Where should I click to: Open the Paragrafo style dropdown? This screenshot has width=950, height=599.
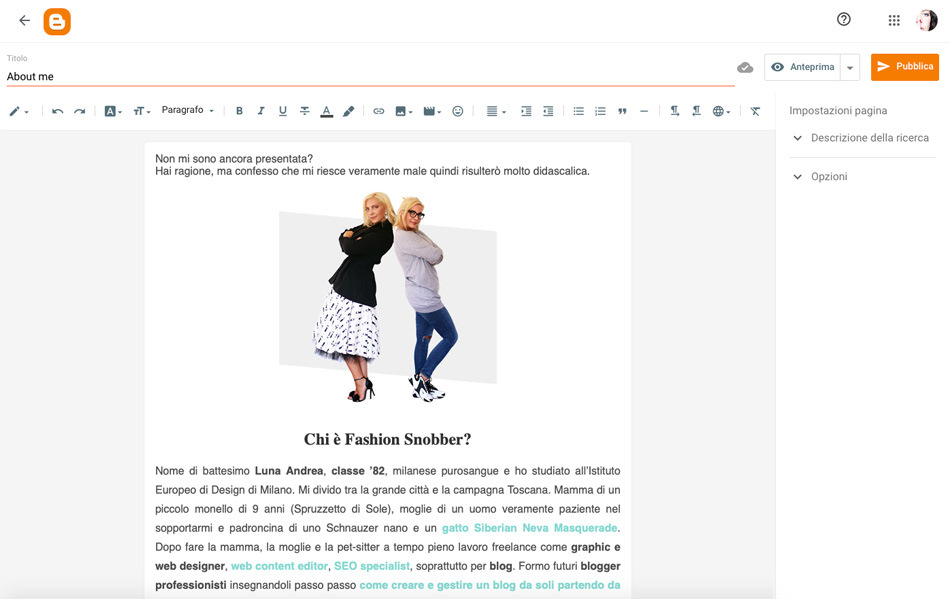point(187,110)
